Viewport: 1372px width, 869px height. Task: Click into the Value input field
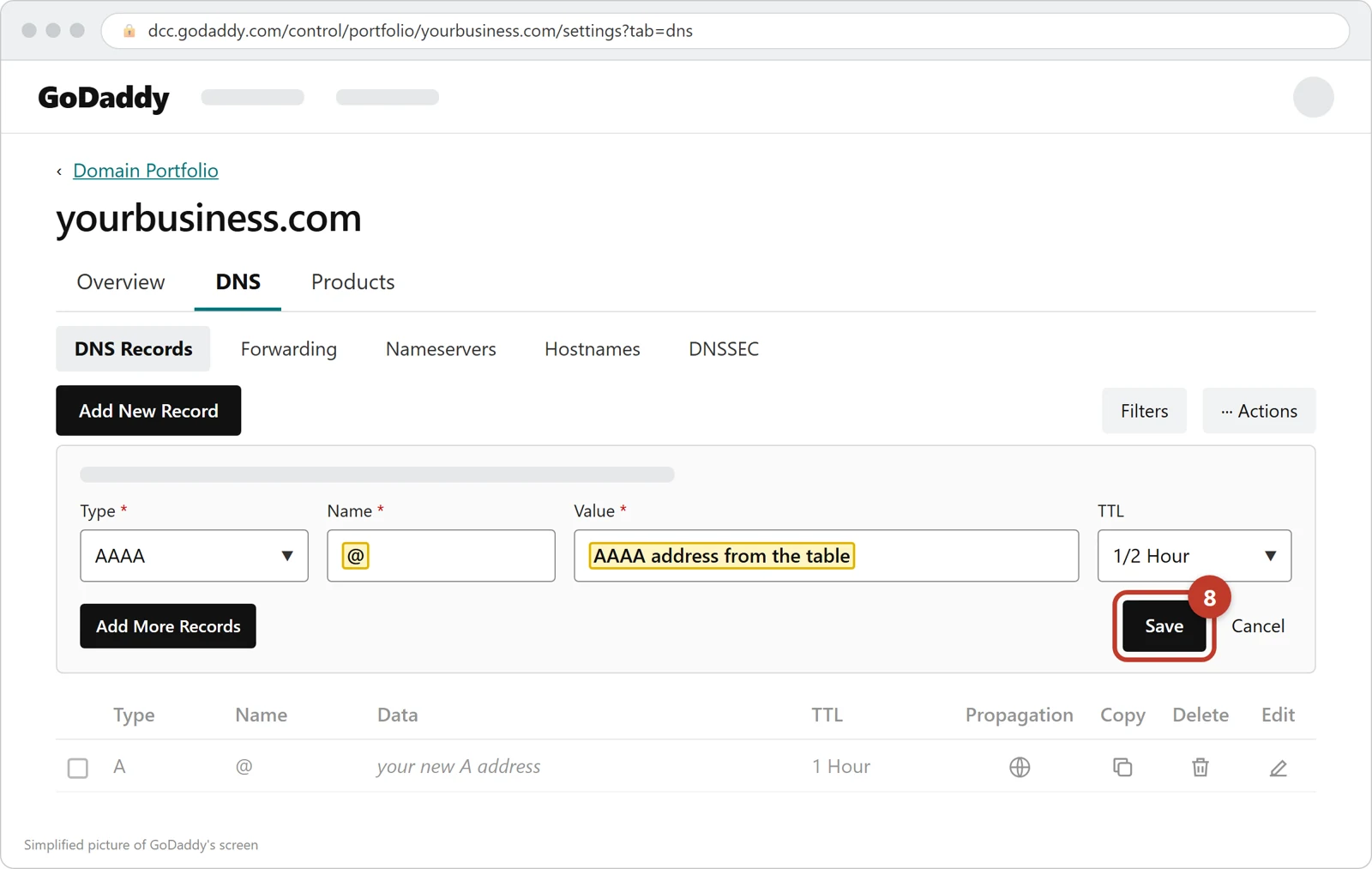pyautogui.click(x=826, y=556)
